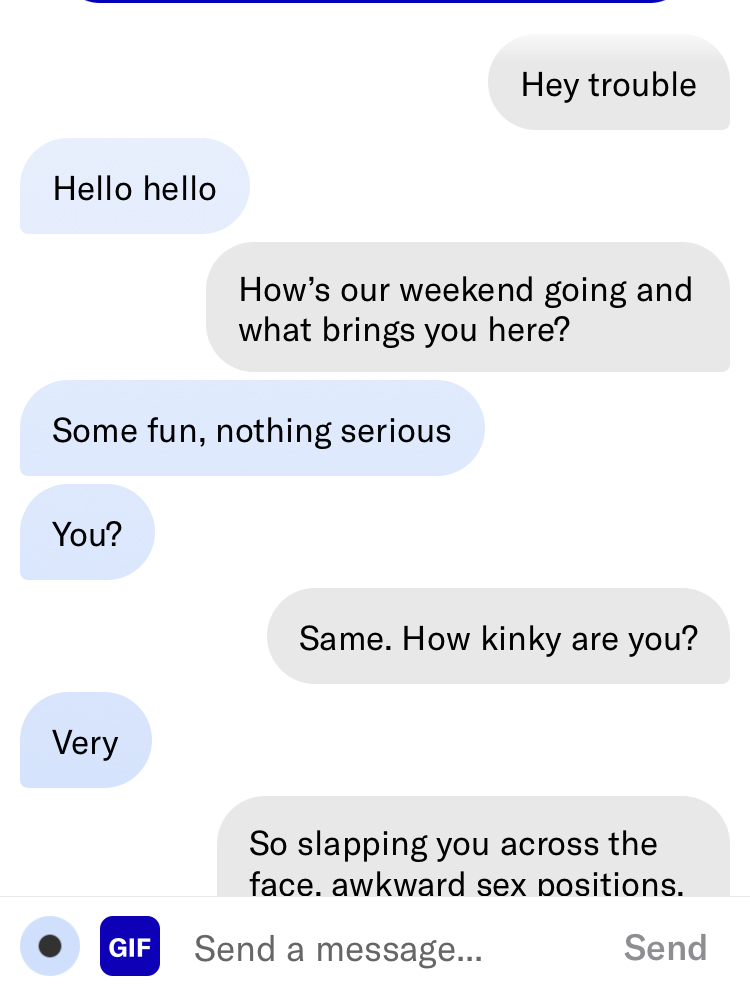
Task: Select the "Hello hello" received message
Action: [135, 186]
